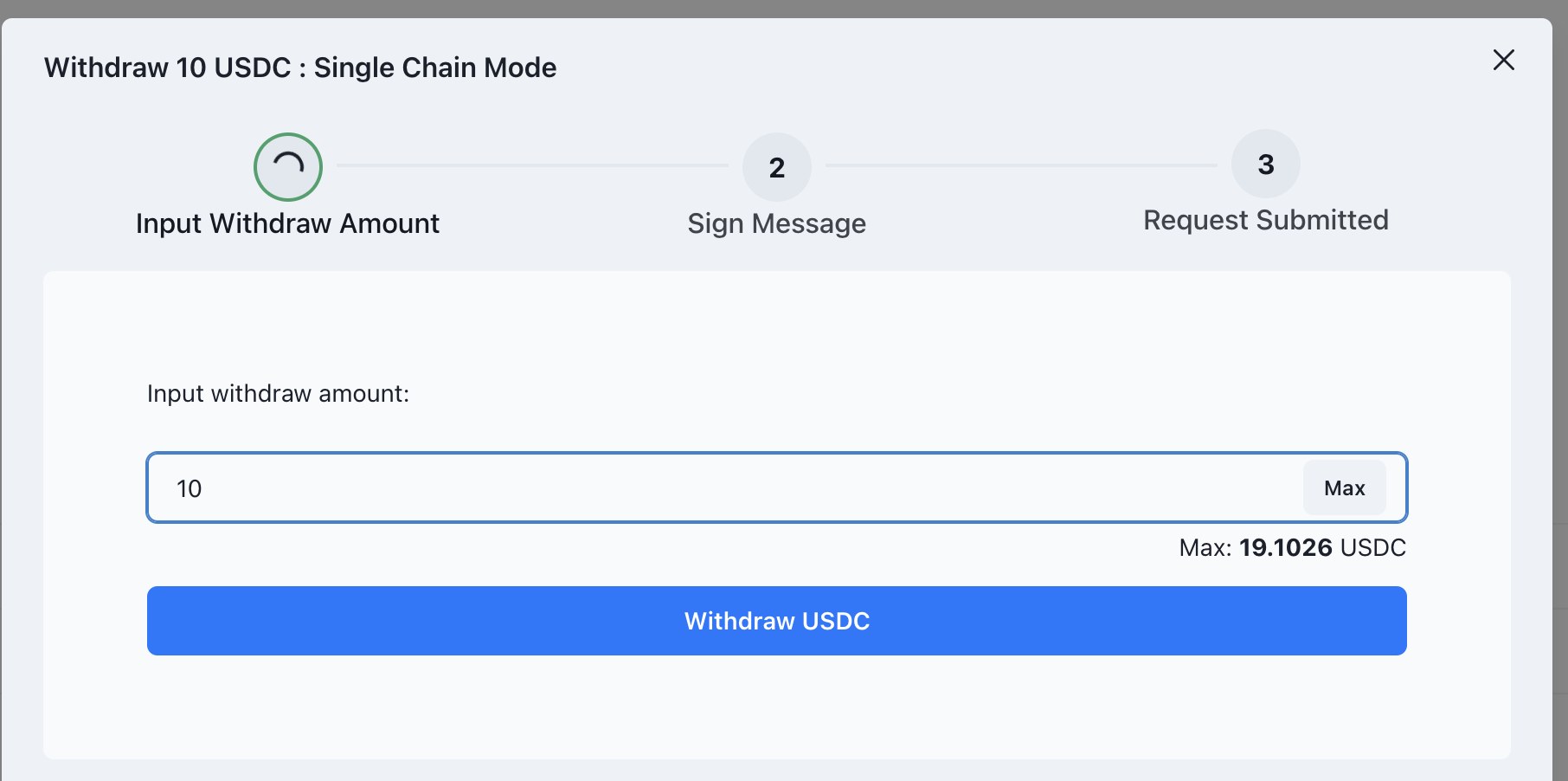
Task: Select the Input Withdraw Amount step label
Action: coord(287,223)
